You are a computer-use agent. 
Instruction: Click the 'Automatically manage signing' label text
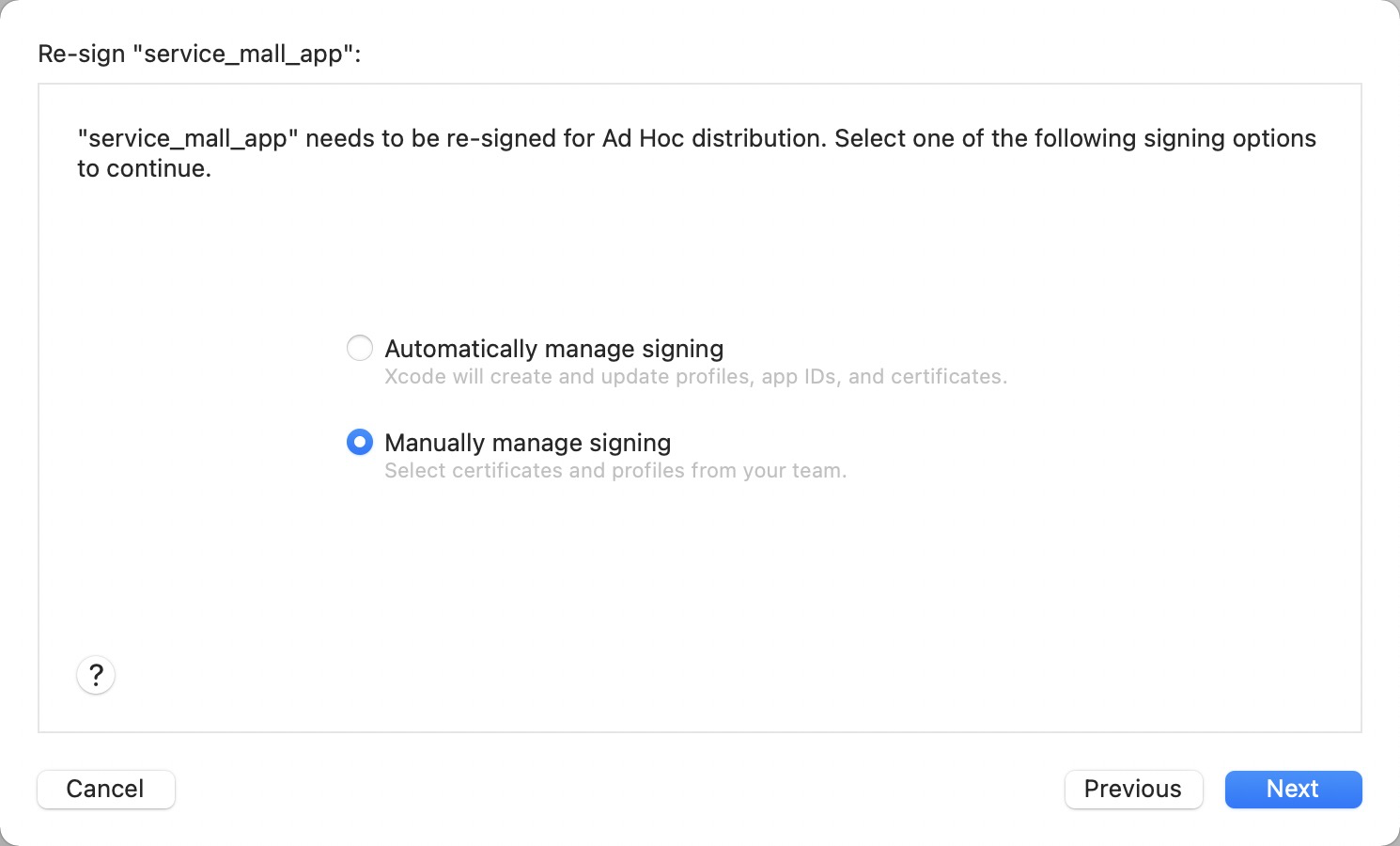coord(553,349)
